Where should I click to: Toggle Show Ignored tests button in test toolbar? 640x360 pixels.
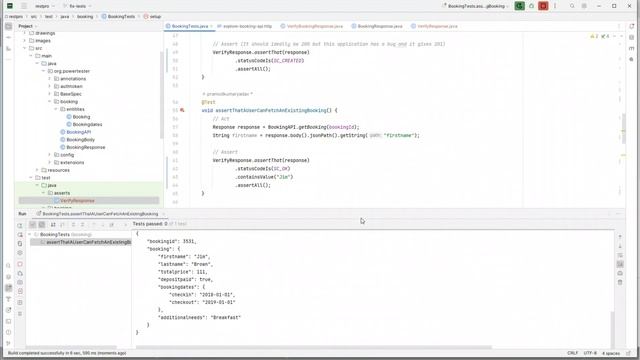coord(42,224)
